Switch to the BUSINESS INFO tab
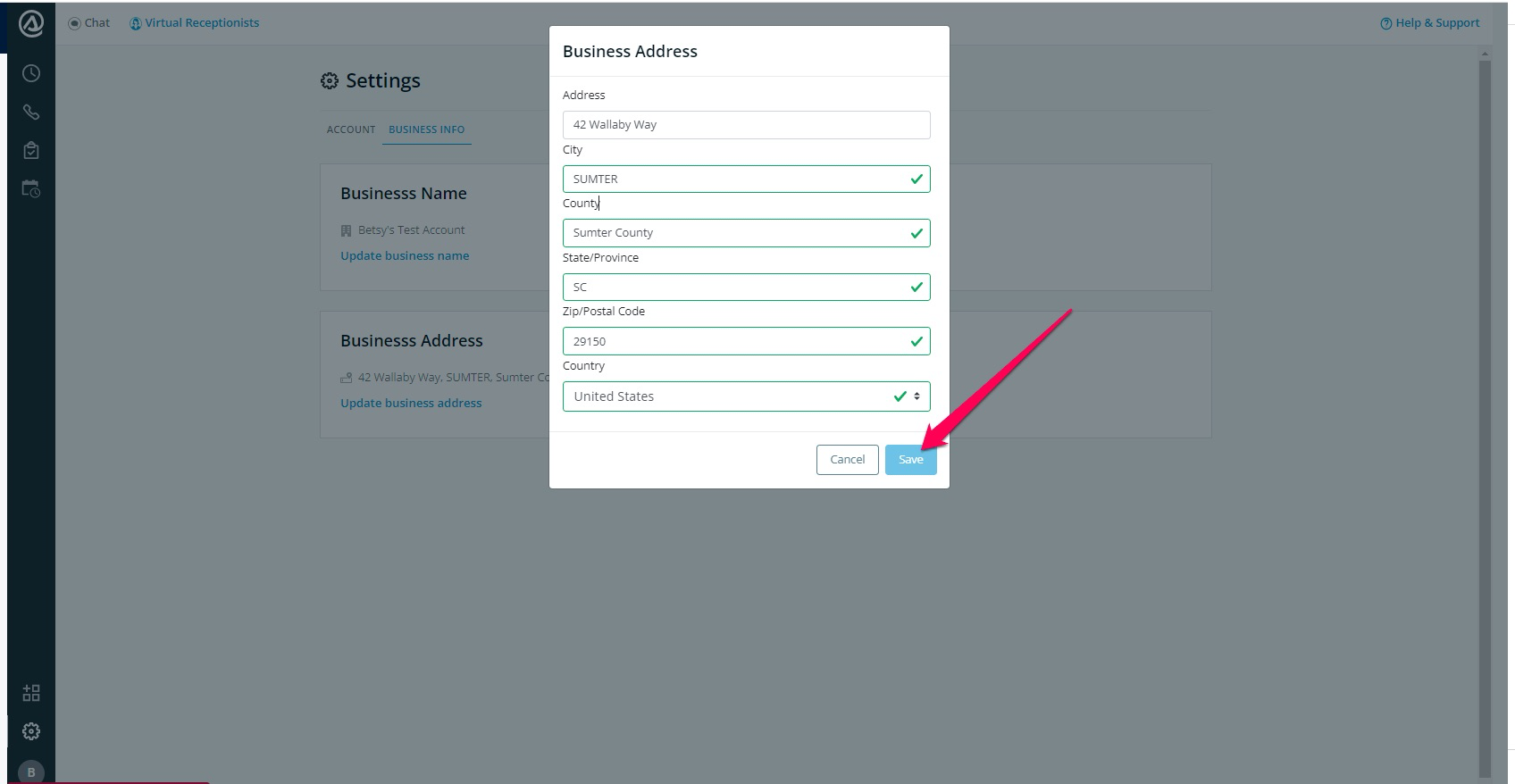 426,129
